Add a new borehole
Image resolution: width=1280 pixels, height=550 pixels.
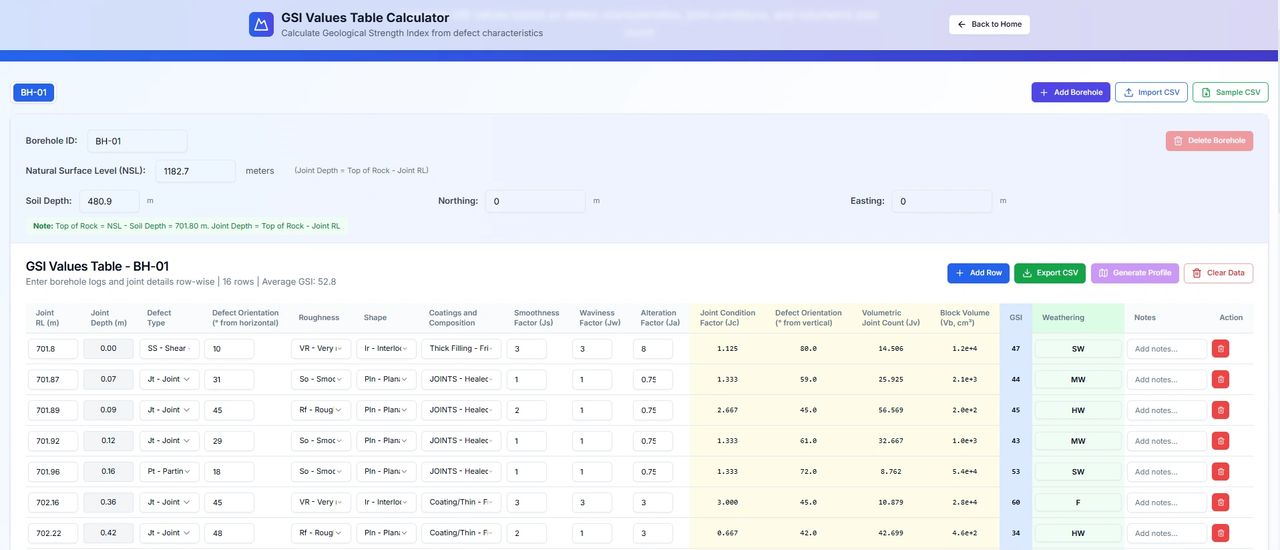pyautogui.click(x=1071, y=92)
